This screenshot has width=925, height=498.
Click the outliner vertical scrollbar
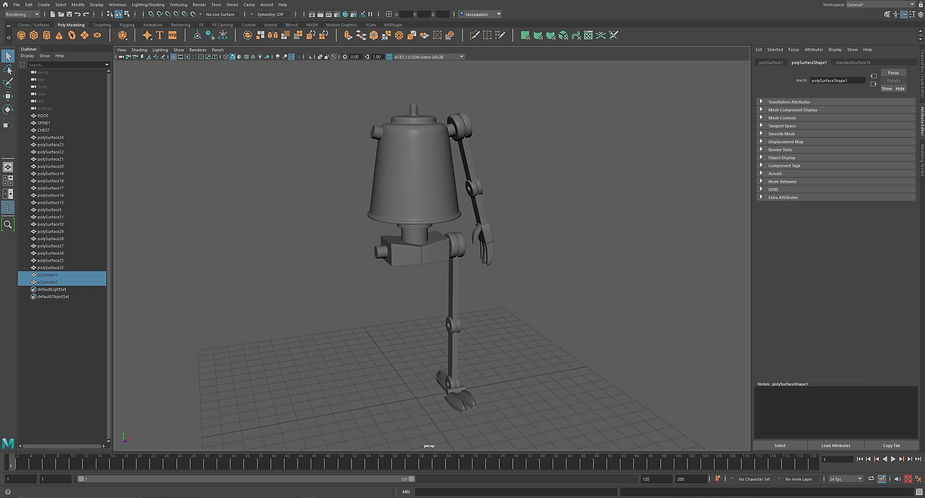(108, 257)
